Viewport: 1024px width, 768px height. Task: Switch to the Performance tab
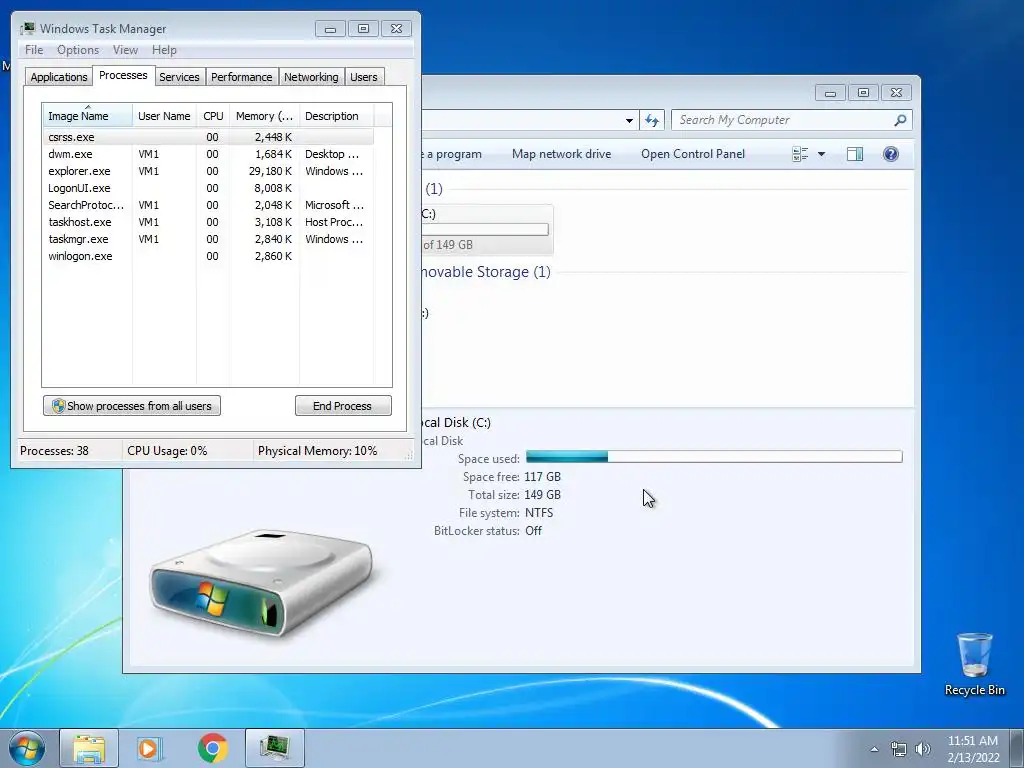pyautogui.click(x=242, y=77)
